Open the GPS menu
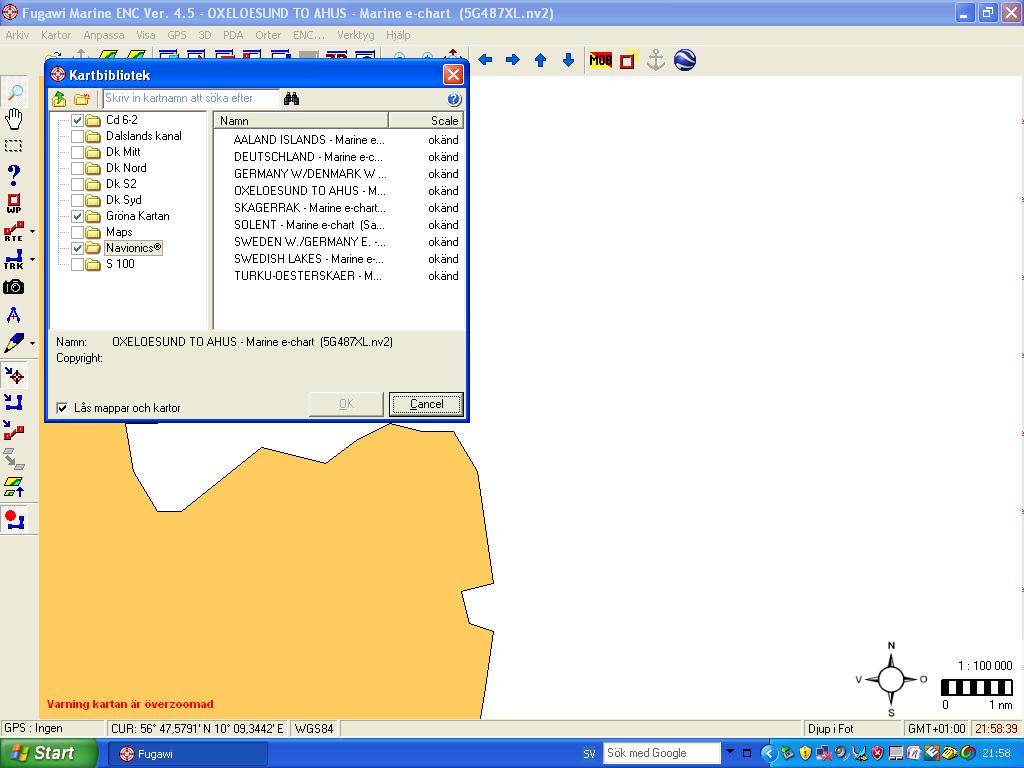The height and width of the screenshot is (768, 1024). tap(176, 35)
